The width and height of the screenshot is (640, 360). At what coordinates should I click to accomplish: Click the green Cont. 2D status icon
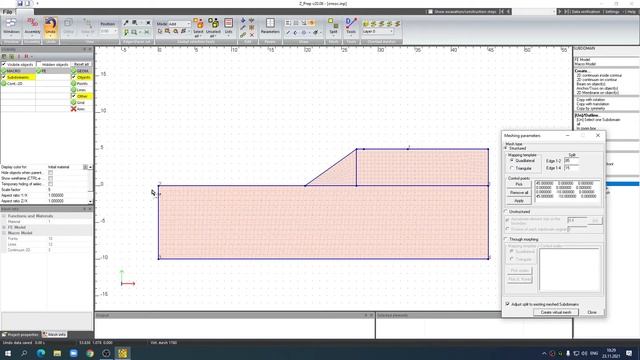click(x=4, y=83)
